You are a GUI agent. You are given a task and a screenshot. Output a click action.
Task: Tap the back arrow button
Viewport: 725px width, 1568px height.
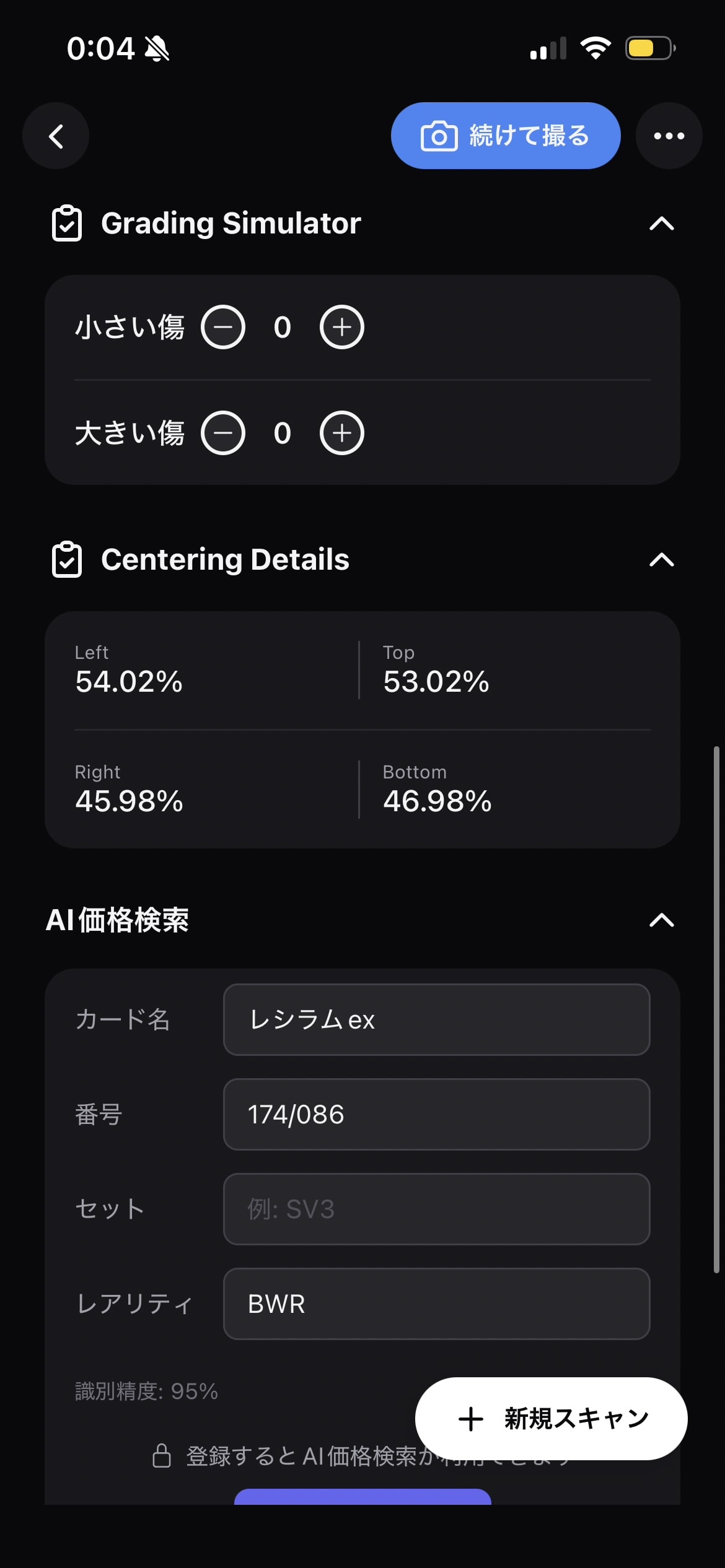click(56, 136)
